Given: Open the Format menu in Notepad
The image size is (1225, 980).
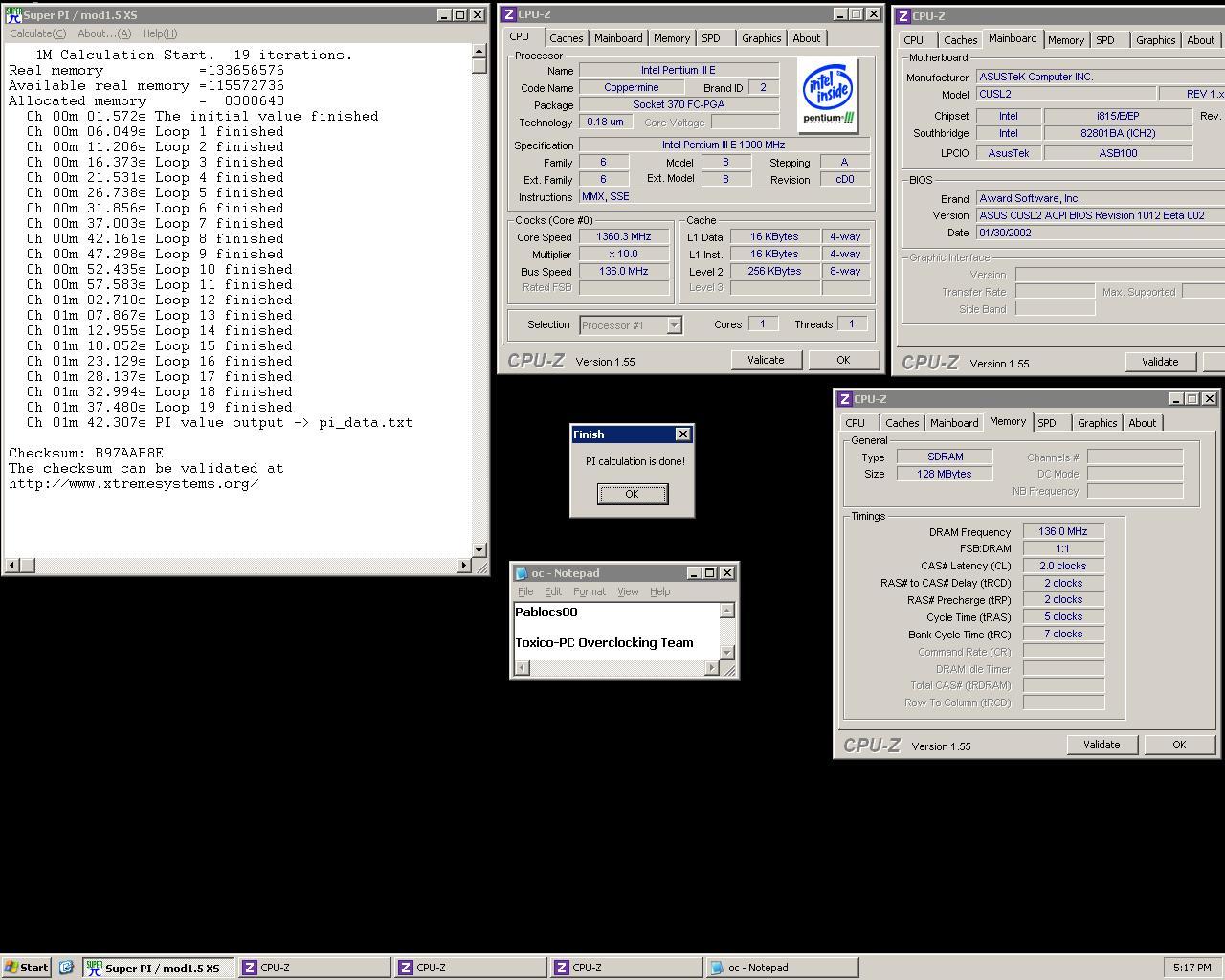Looking at the screenshot, I should point(590,591).
